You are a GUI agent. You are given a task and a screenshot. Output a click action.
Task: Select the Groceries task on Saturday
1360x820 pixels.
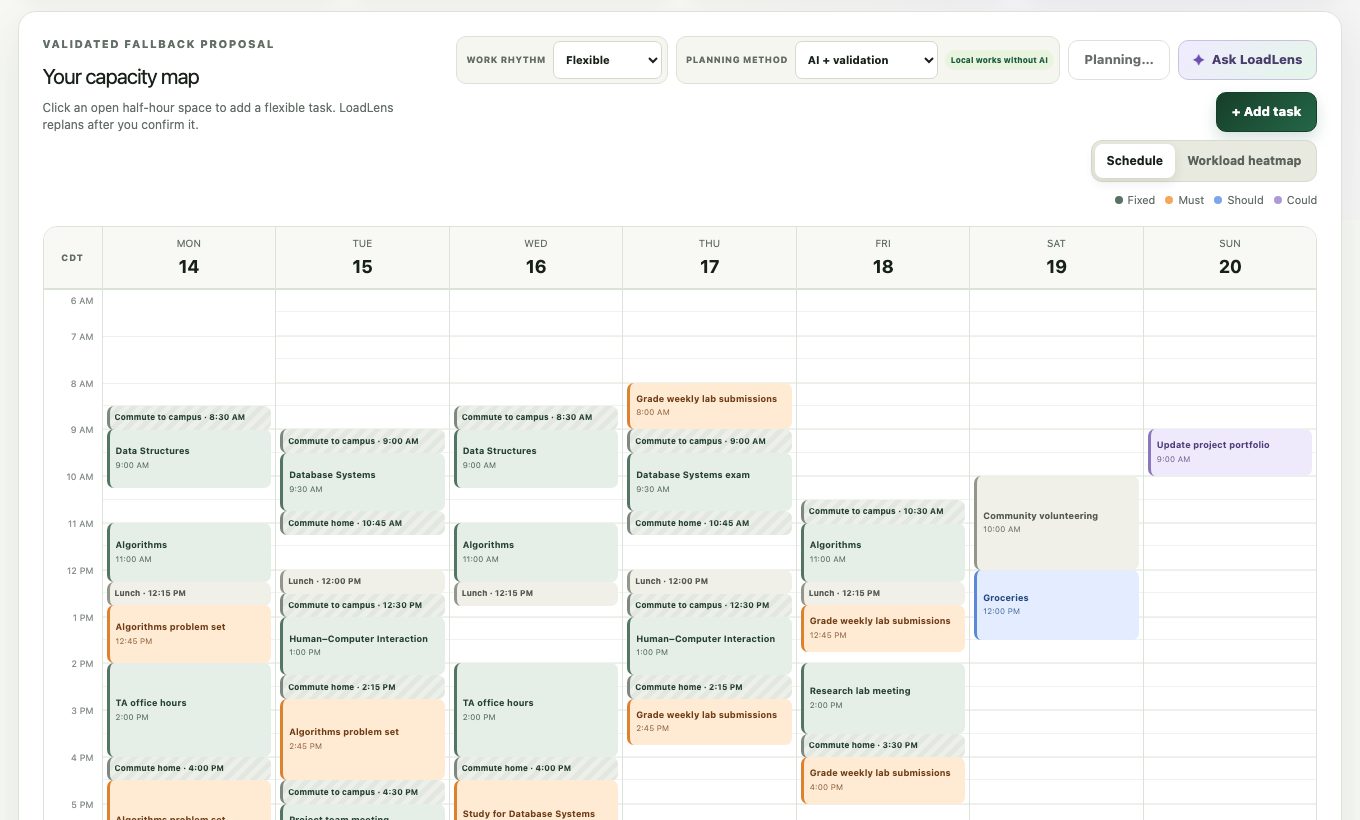[x=1057, y=605]
